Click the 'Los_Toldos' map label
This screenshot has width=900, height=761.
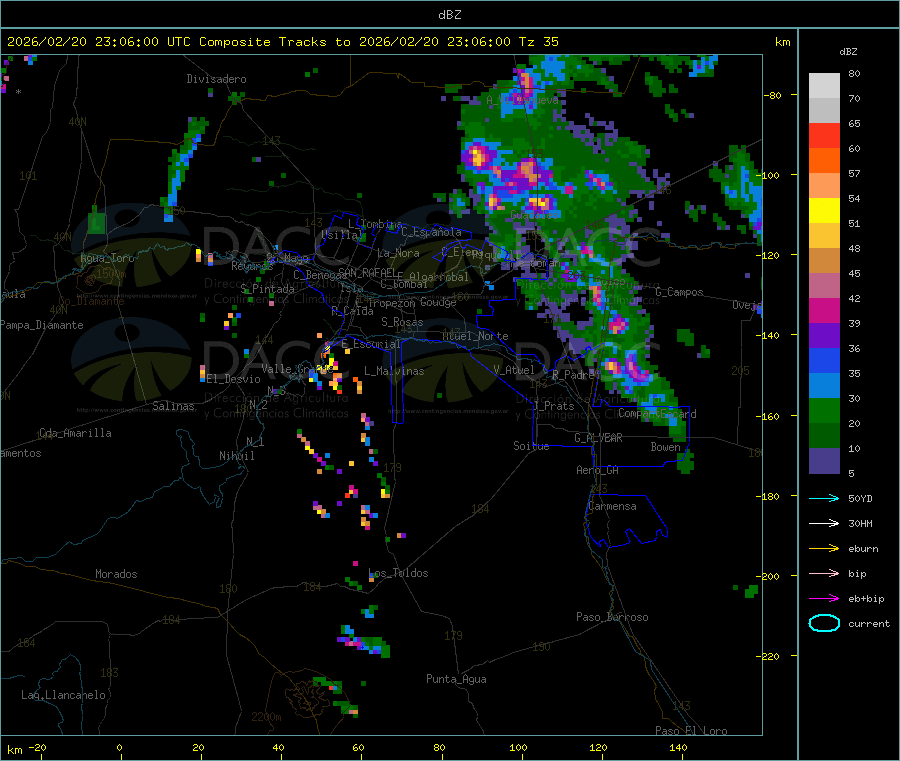[398, 573]
